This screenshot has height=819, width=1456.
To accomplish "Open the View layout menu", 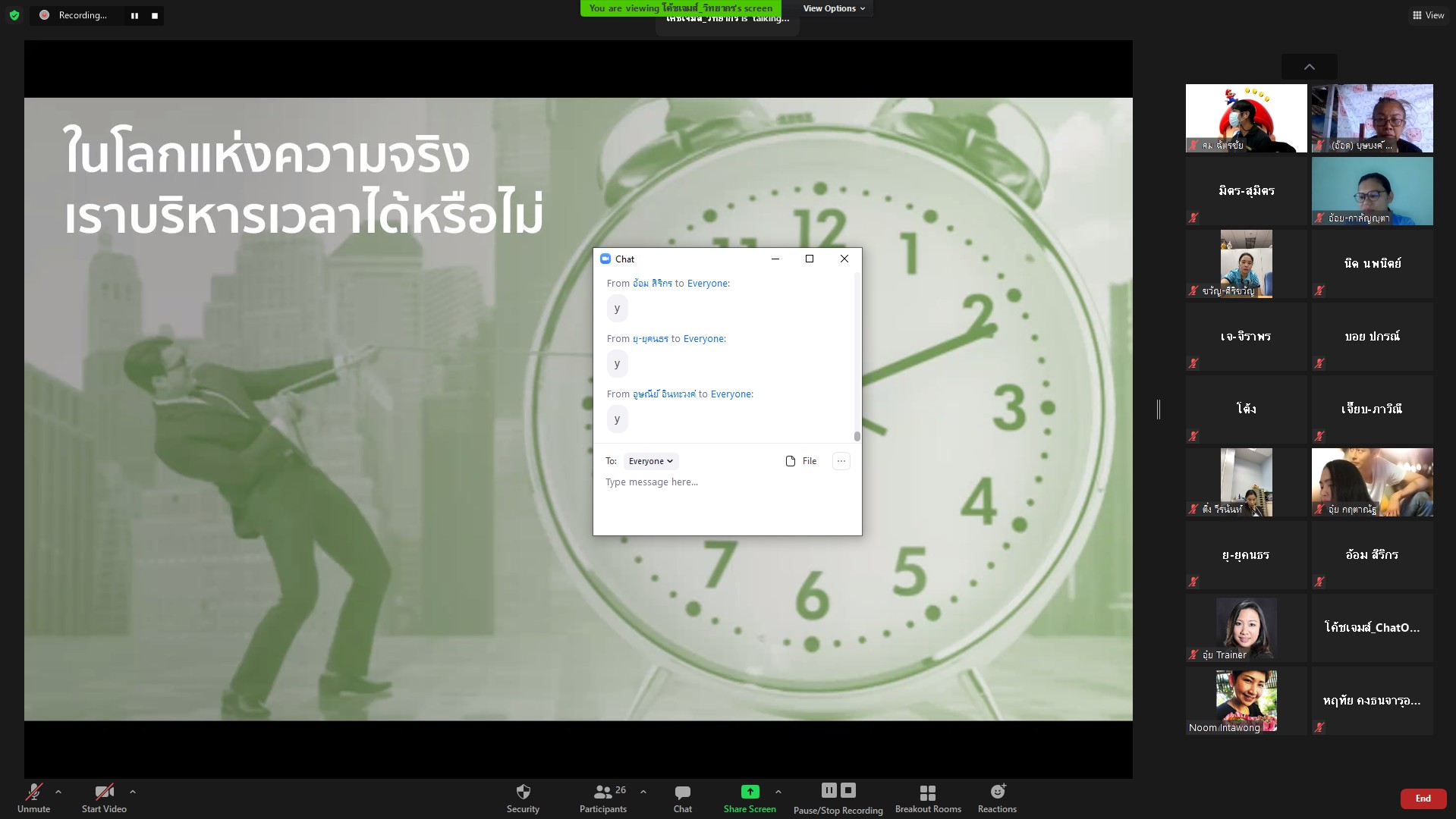I will pos(1427,15).
